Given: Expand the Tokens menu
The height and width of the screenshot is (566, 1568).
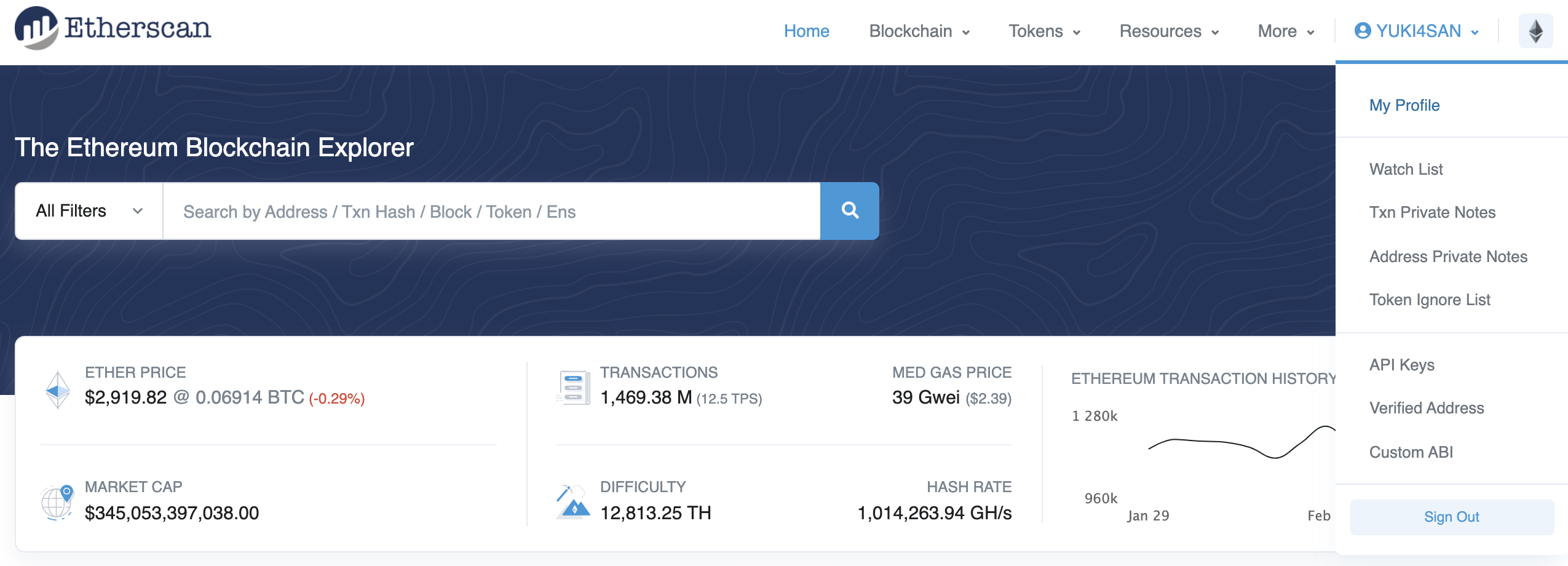Looking at the screenshot, I should coord(1045,31).
